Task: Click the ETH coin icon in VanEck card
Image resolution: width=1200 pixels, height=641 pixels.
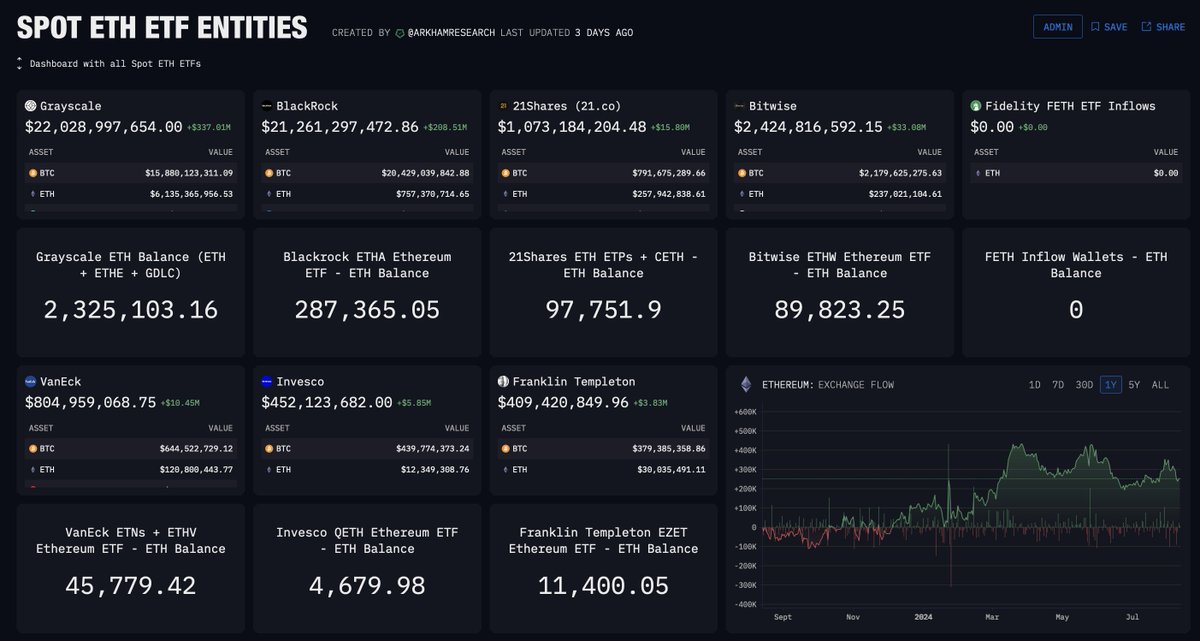Action: [33, 469]
